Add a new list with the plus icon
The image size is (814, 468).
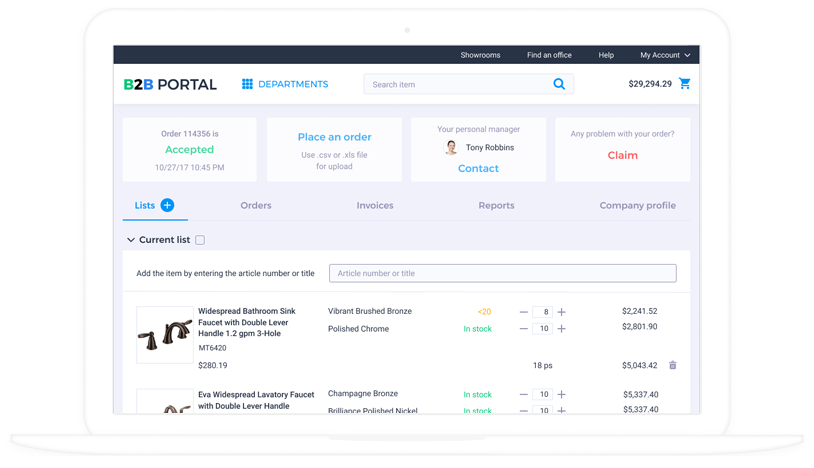pyautogui.click(x=167, y=205)
